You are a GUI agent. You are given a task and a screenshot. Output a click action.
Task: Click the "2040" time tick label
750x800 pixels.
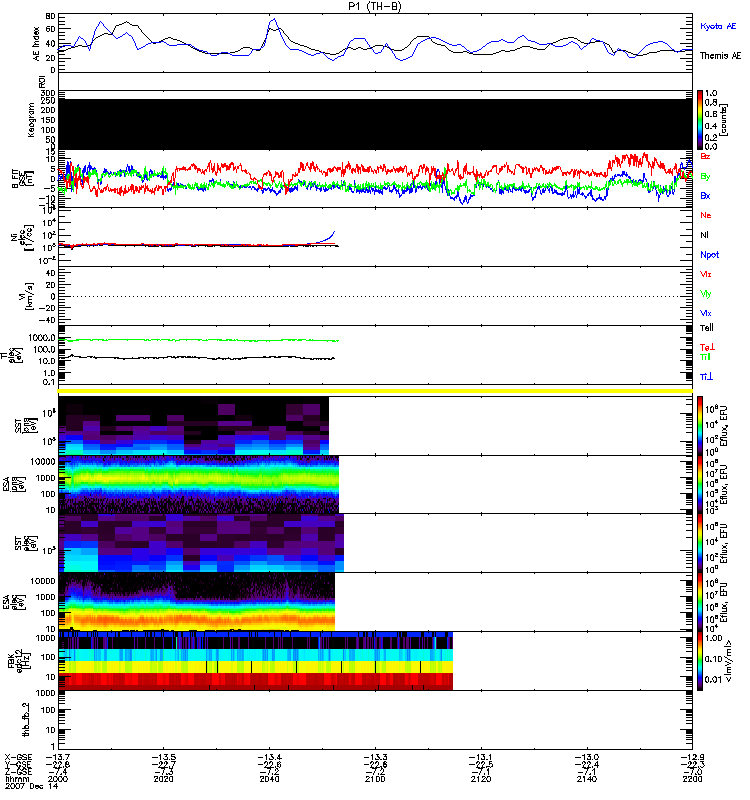269,779
